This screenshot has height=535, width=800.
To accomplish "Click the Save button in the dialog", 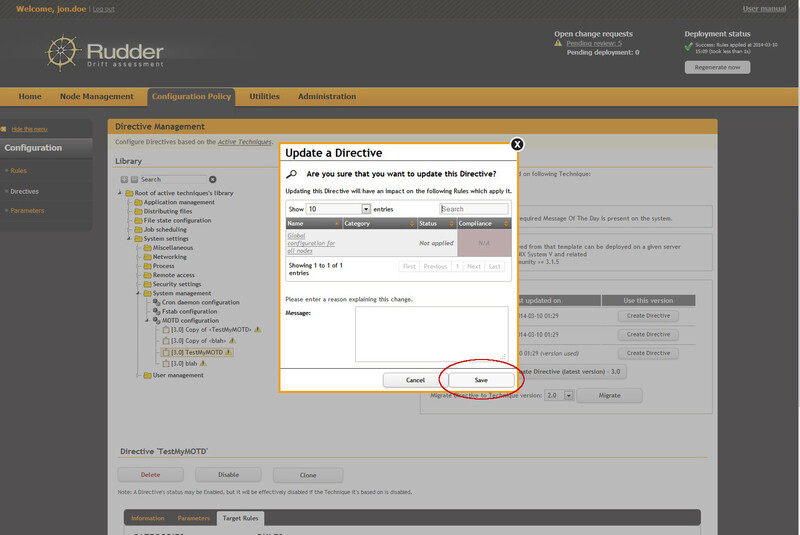I will coord(481,380).
